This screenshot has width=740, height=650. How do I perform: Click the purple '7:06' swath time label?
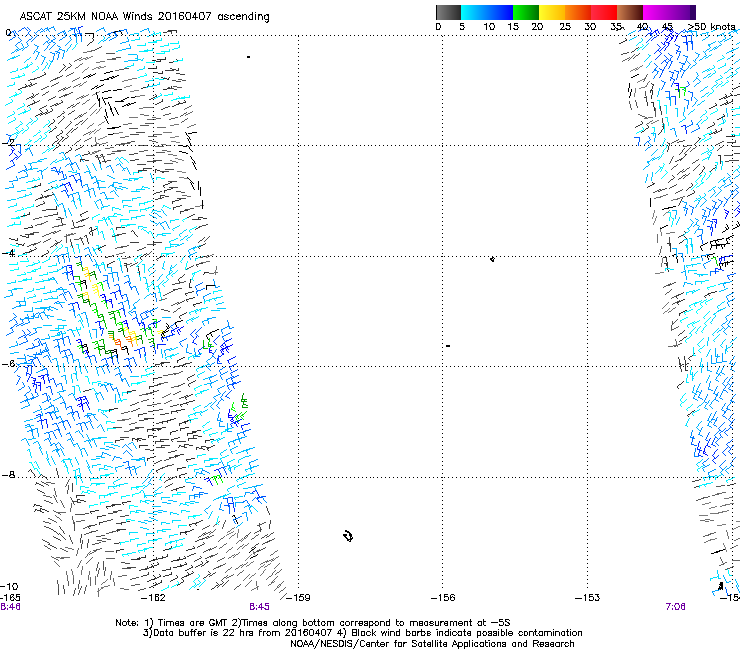click(675, 607)
